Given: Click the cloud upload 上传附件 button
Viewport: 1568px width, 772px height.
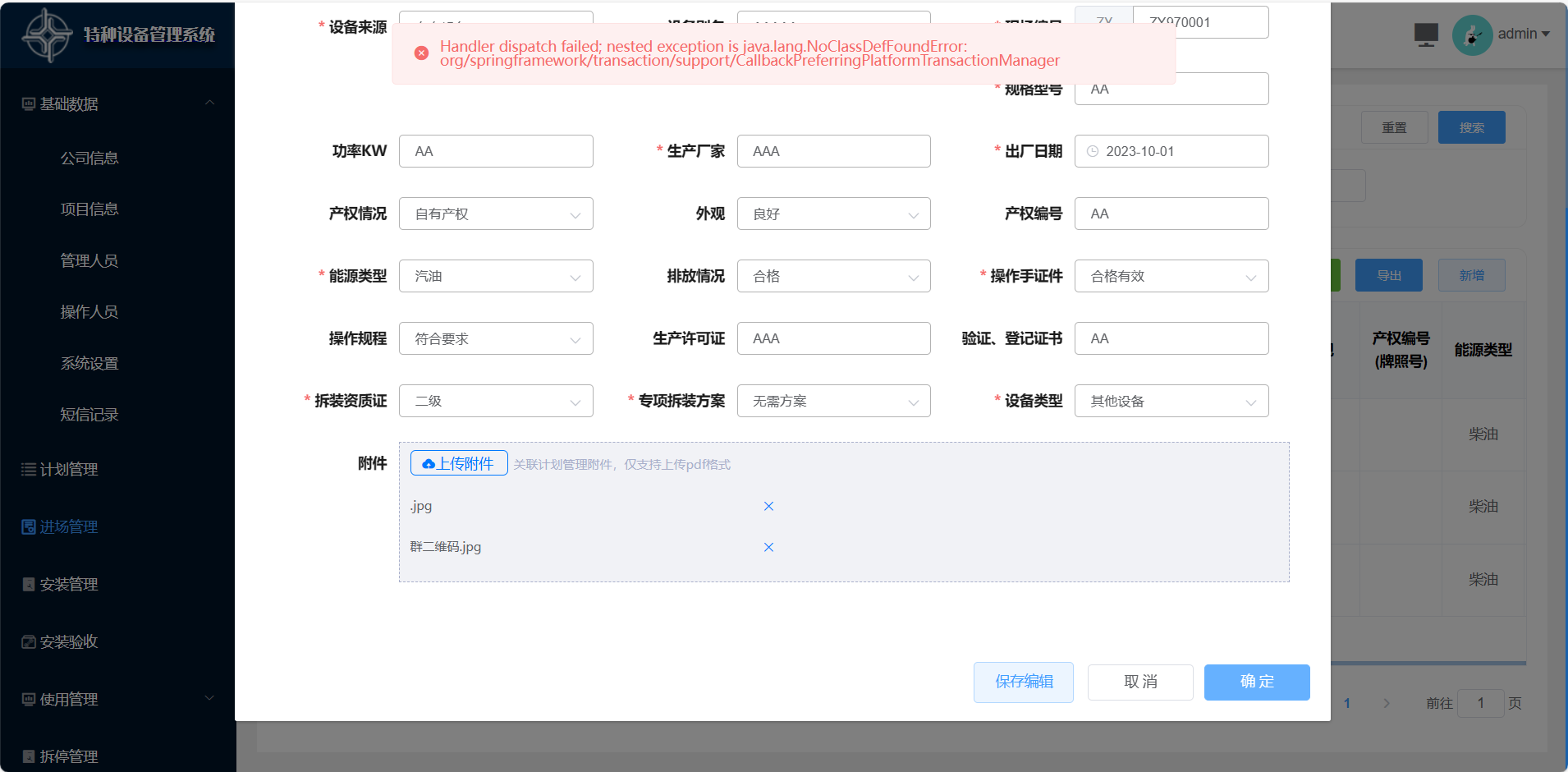Looking at the screenshot, I should coord(459,463).
